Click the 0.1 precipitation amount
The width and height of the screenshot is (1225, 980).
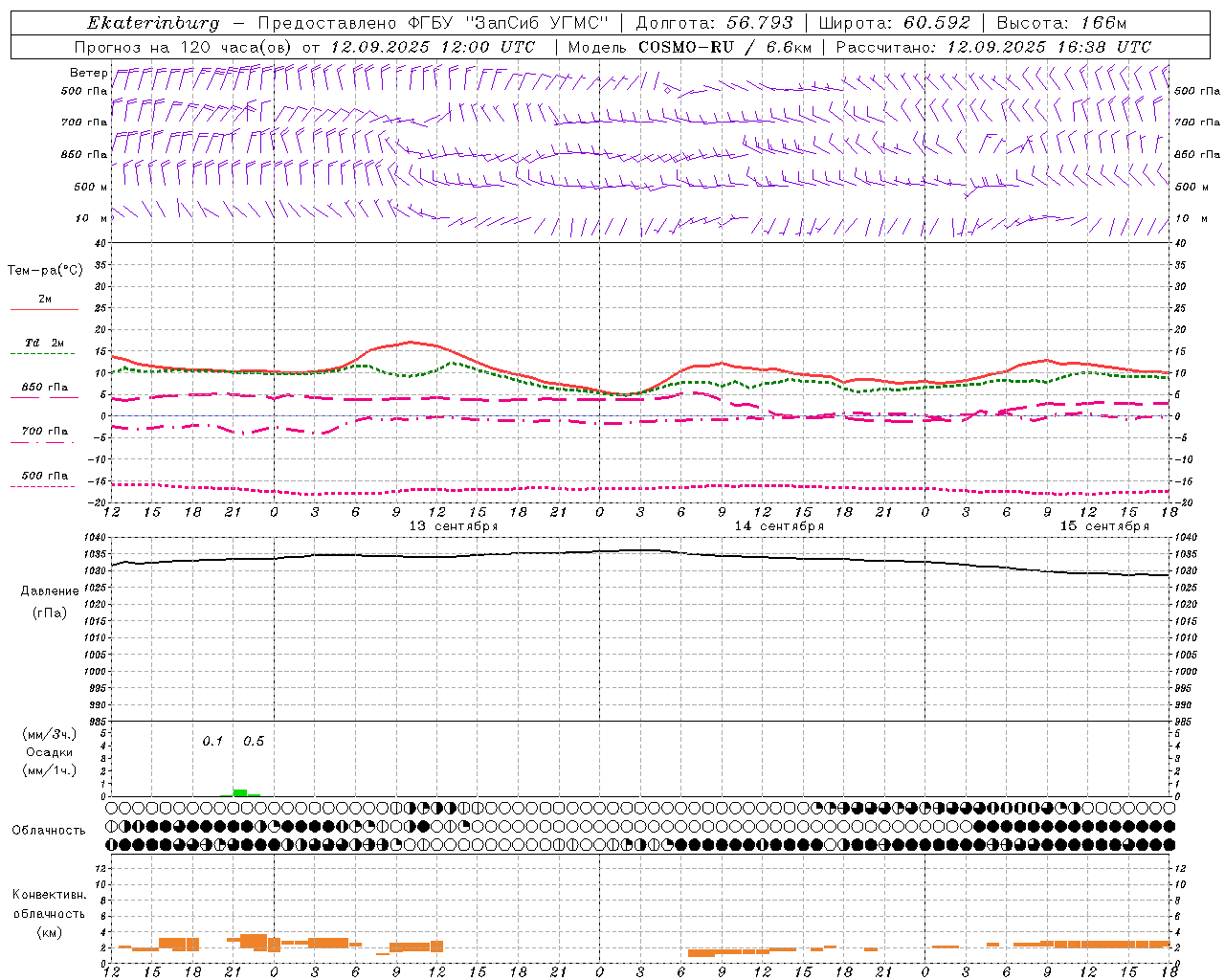[x=212, y=742]
